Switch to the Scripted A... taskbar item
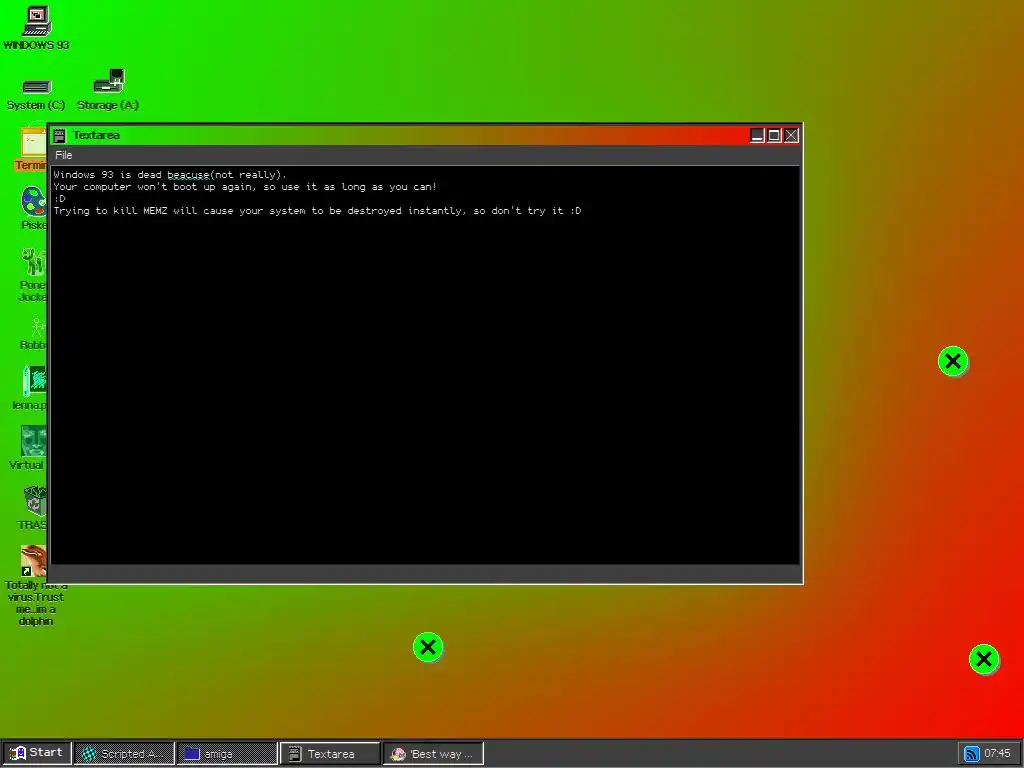The height and width of the screenshot is (768, 1024). (124, 754)
